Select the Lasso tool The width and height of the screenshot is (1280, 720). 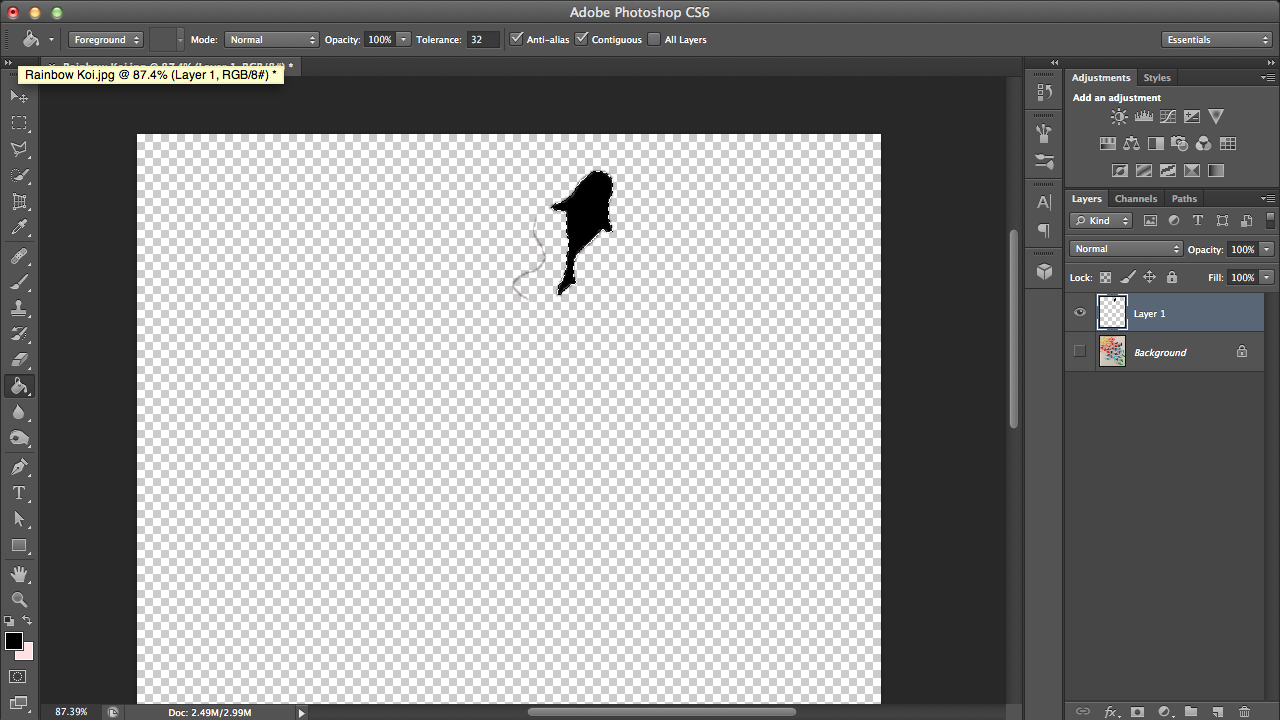(18, 149)
